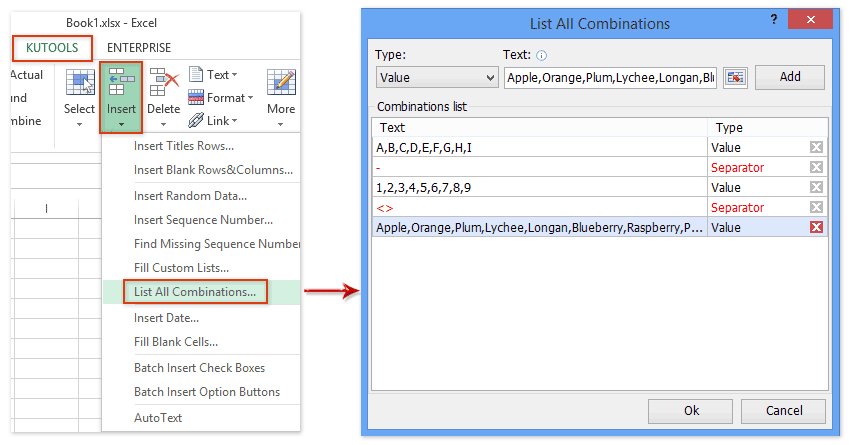
Task: Remove the A,B,C,D,E,F,G,H,I combination row
Action: tap(816, 148)
